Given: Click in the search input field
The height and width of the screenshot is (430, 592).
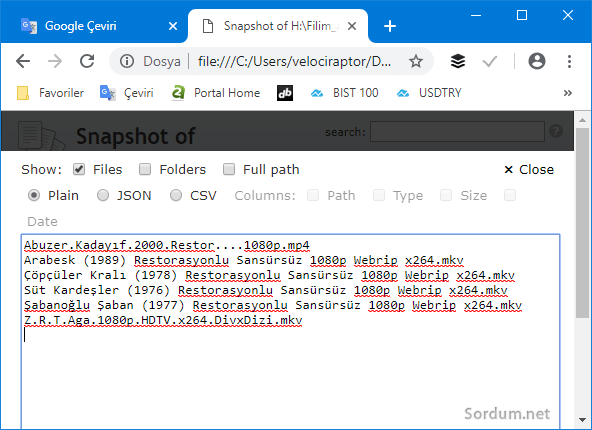Looking at the screenshot, I should tap(457, 131).
